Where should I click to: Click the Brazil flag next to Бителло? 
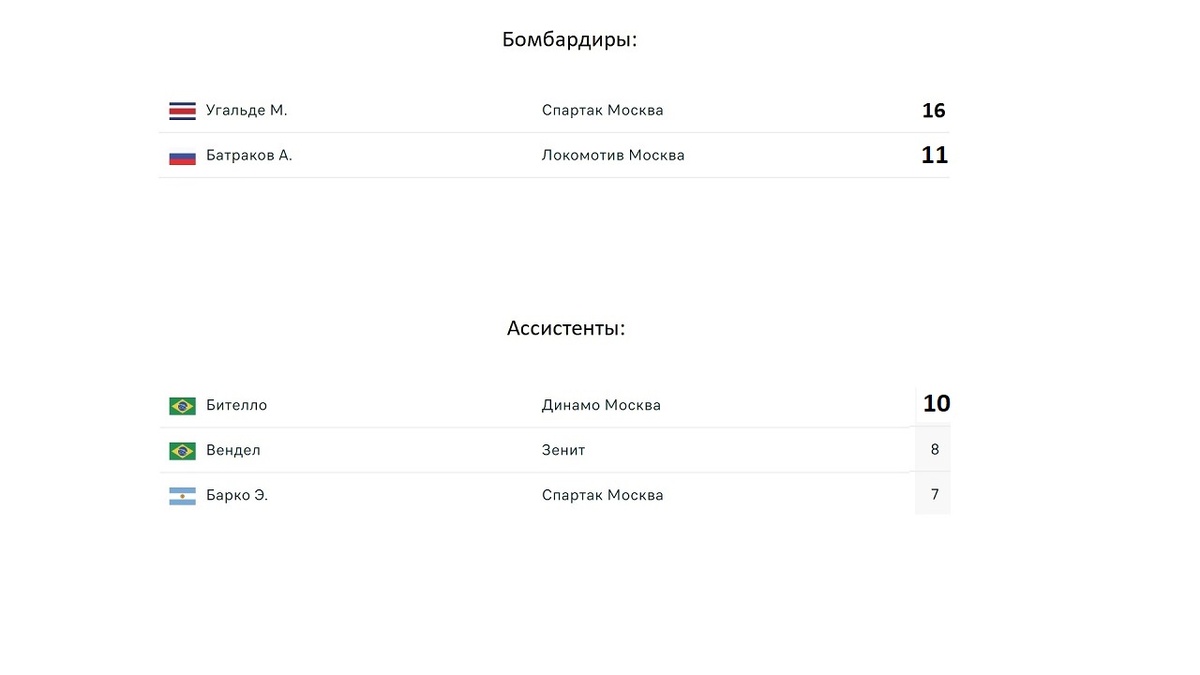coord(182,406)
